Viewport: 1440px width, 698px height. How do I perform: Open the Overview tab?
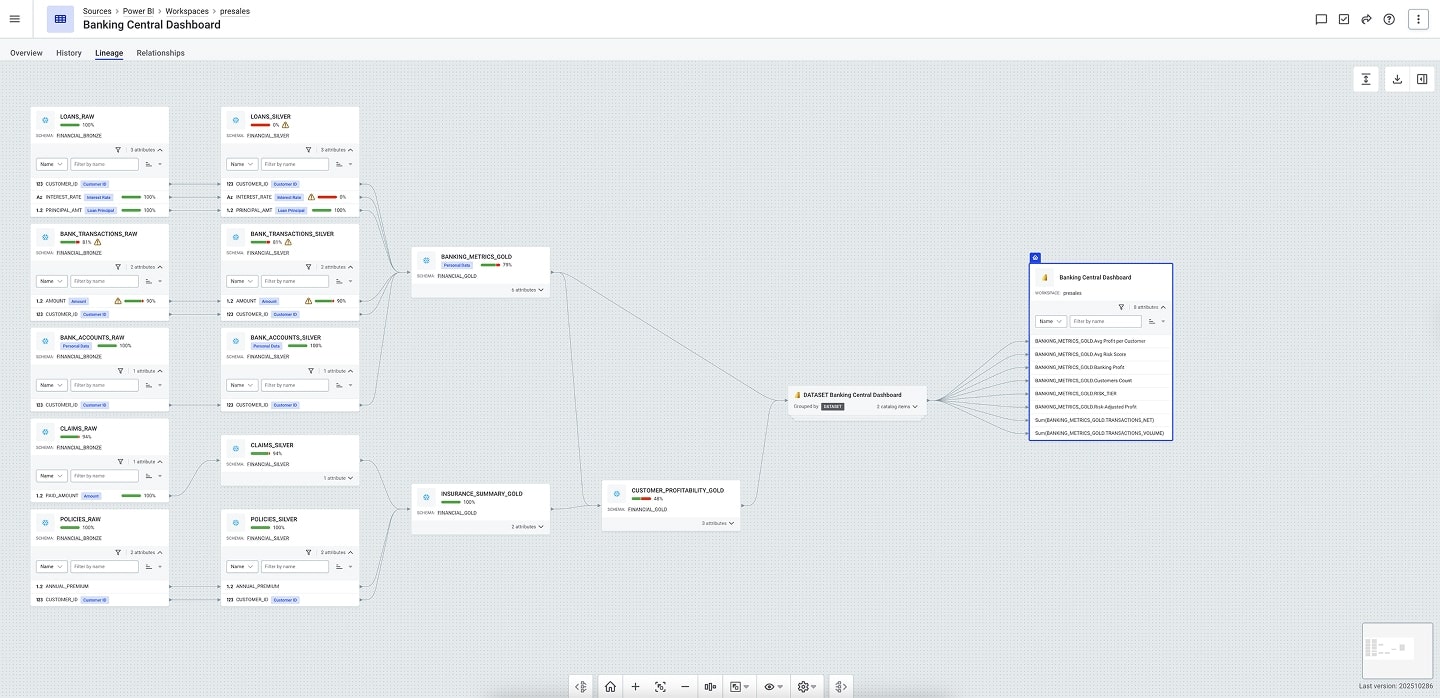coord(26,53)
